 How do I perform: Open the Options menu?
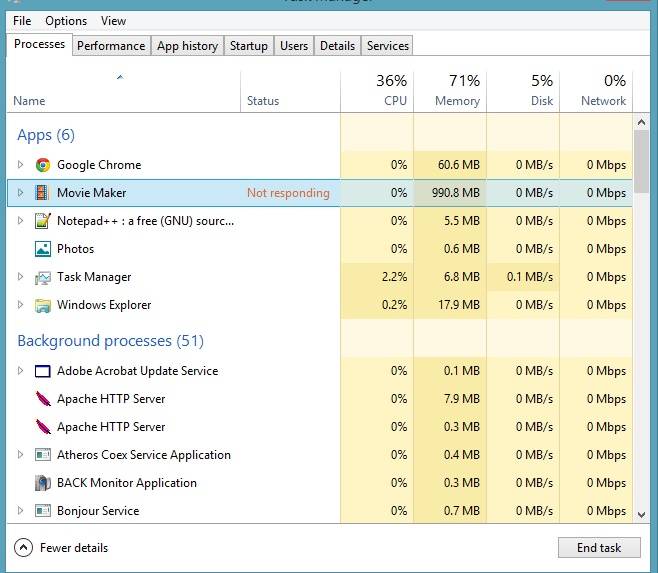click(x=66, y=21)
